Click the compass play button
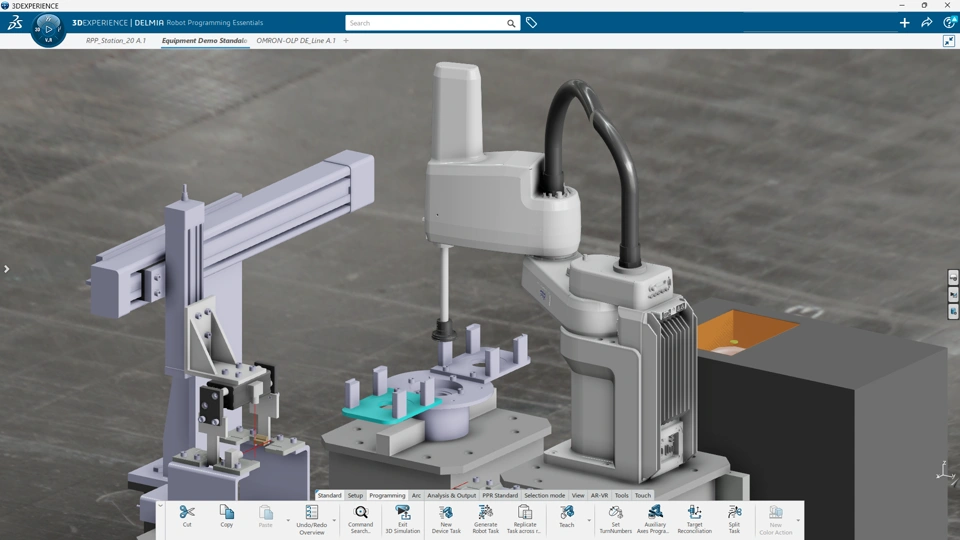Screen dimensions: 960x540 click(x=49, y=29)
